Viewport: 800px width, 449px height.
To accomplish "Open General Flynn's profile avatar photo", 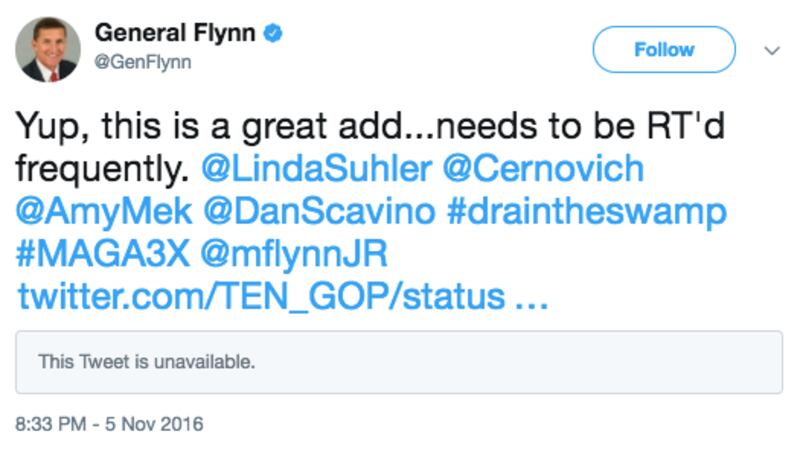I will coord(47,49).
